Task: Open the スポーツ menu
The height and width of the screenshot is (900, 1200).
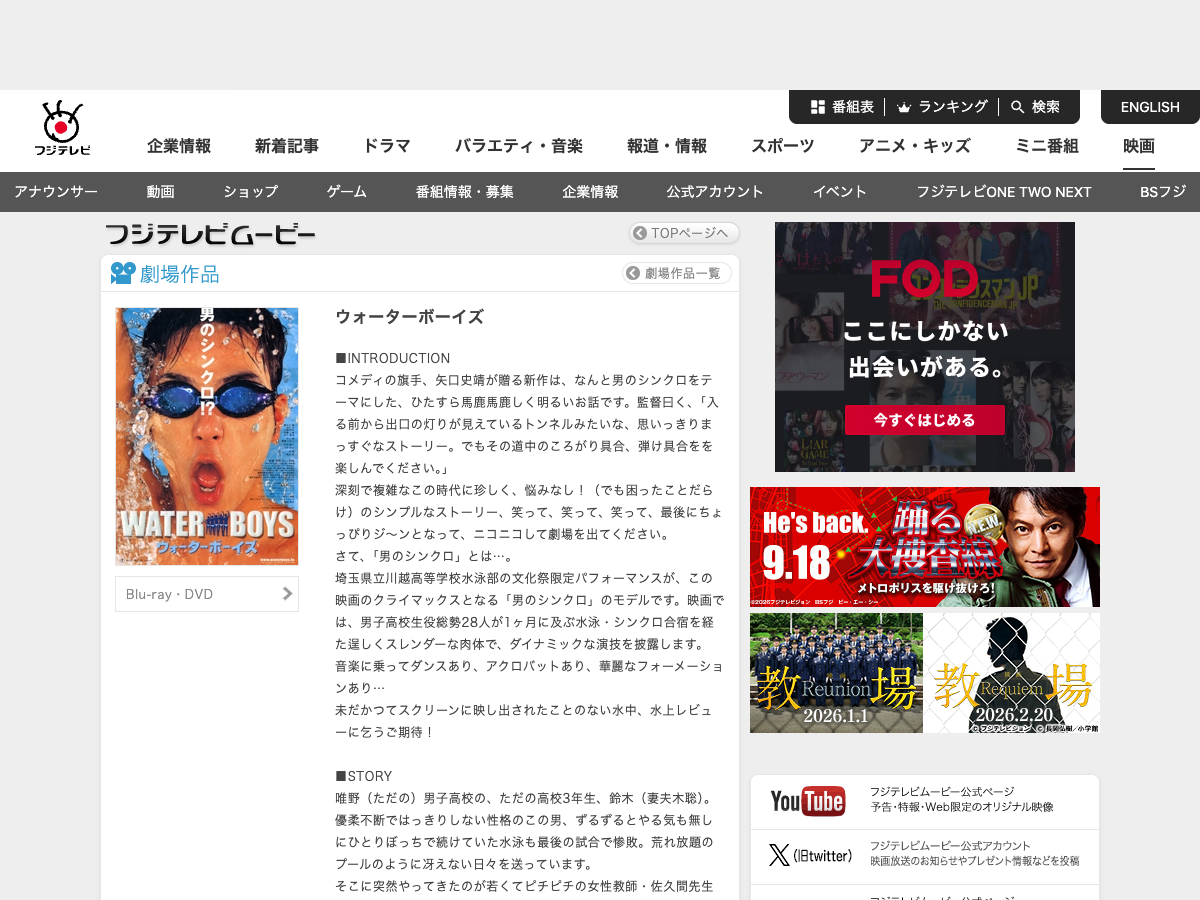Action: (783, 146)
